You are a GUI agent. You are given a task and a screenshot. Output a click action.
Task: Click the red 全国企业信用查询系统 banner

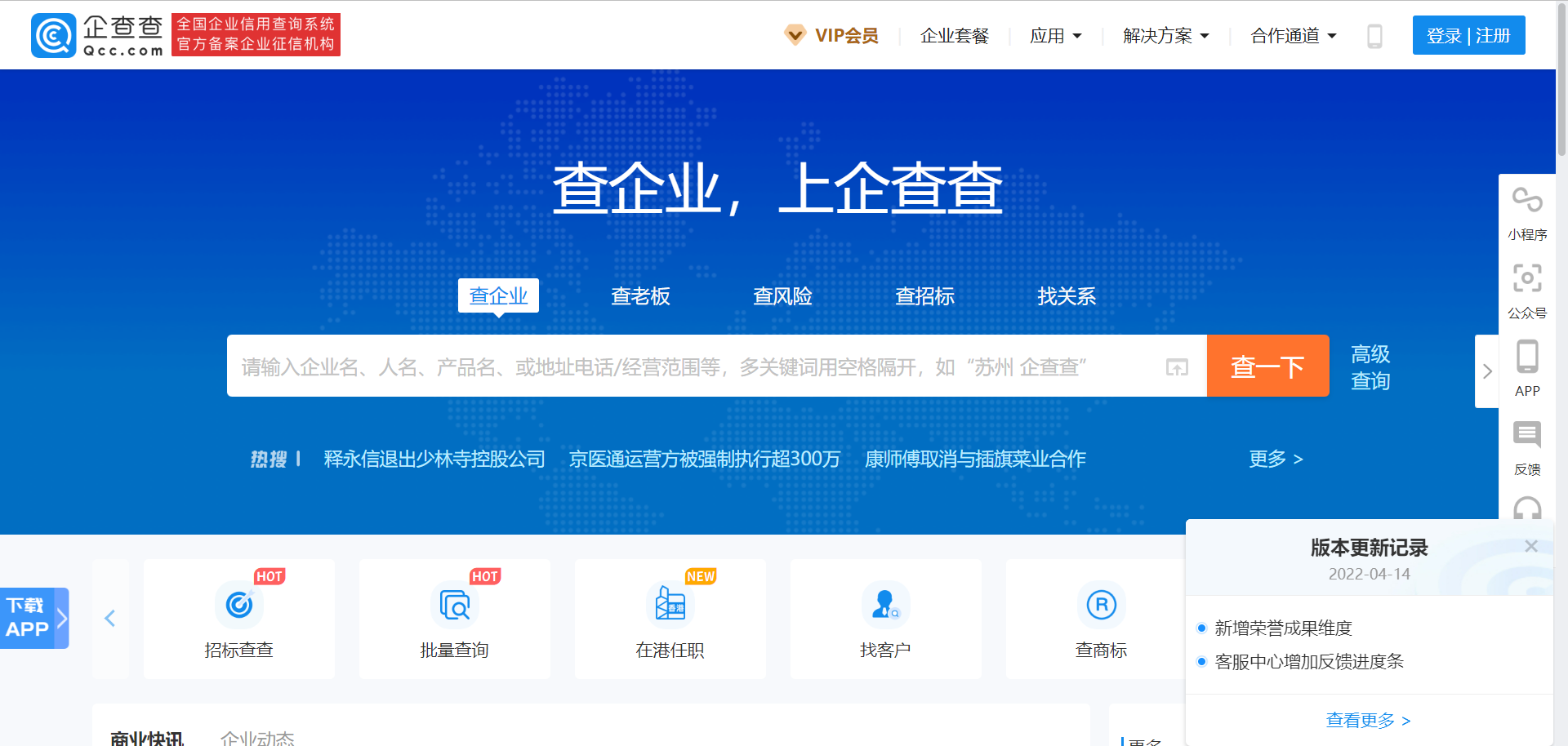pos(256,34)
